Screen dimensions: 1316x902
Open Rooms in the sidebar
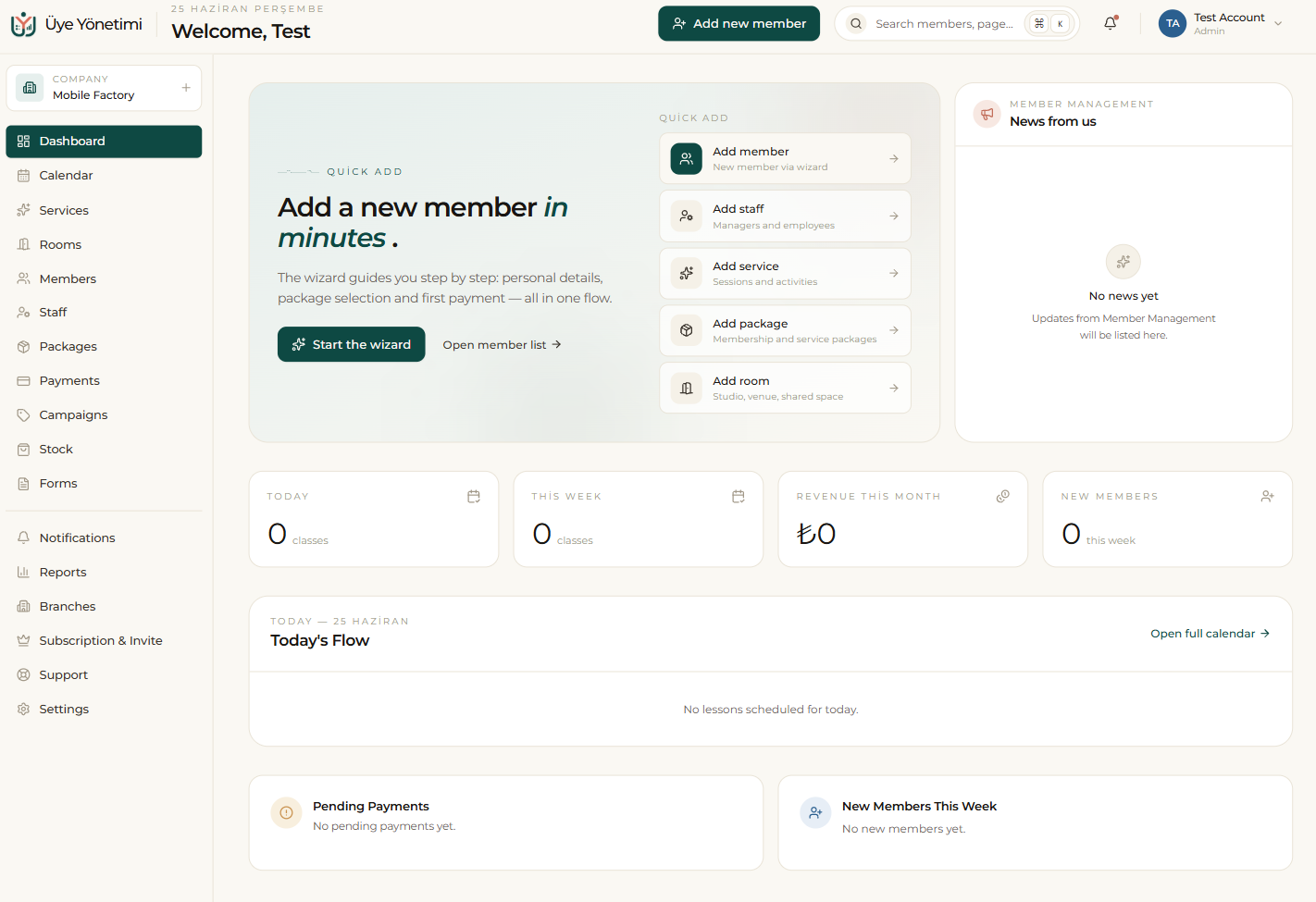click(x=104, y=244)
